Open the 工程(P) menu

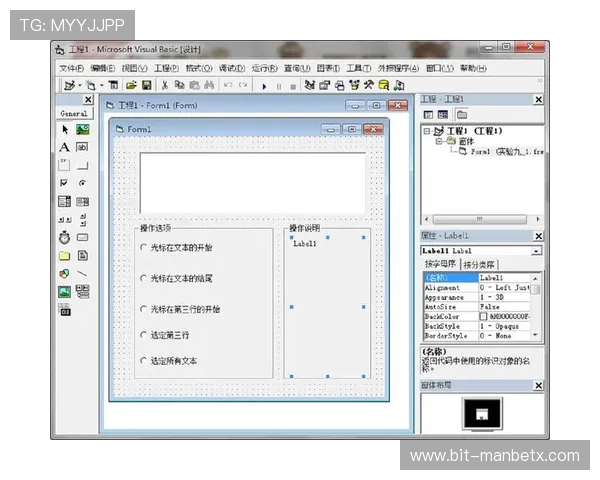[x=166, y=69]
